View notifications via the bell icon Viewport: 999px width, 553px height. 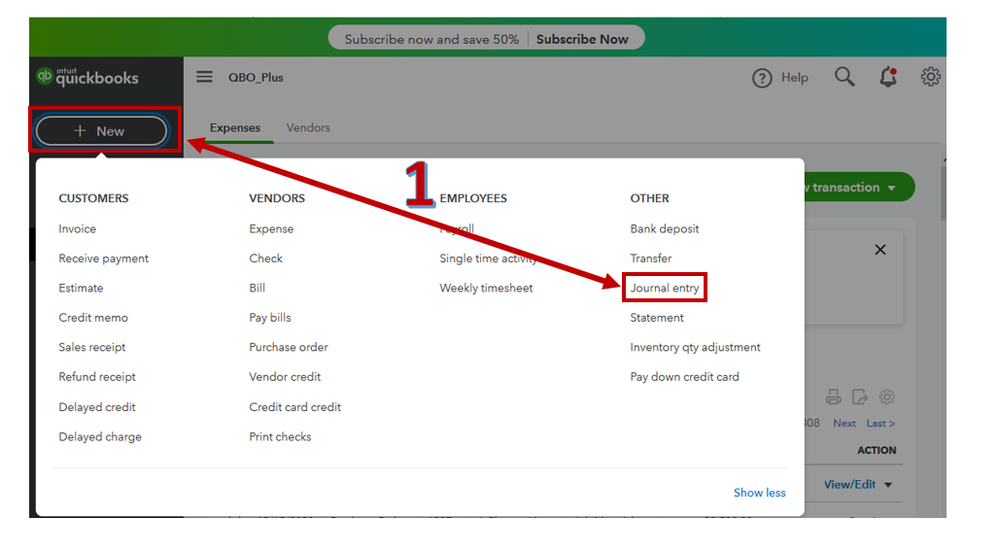click(x=888, y=77)
